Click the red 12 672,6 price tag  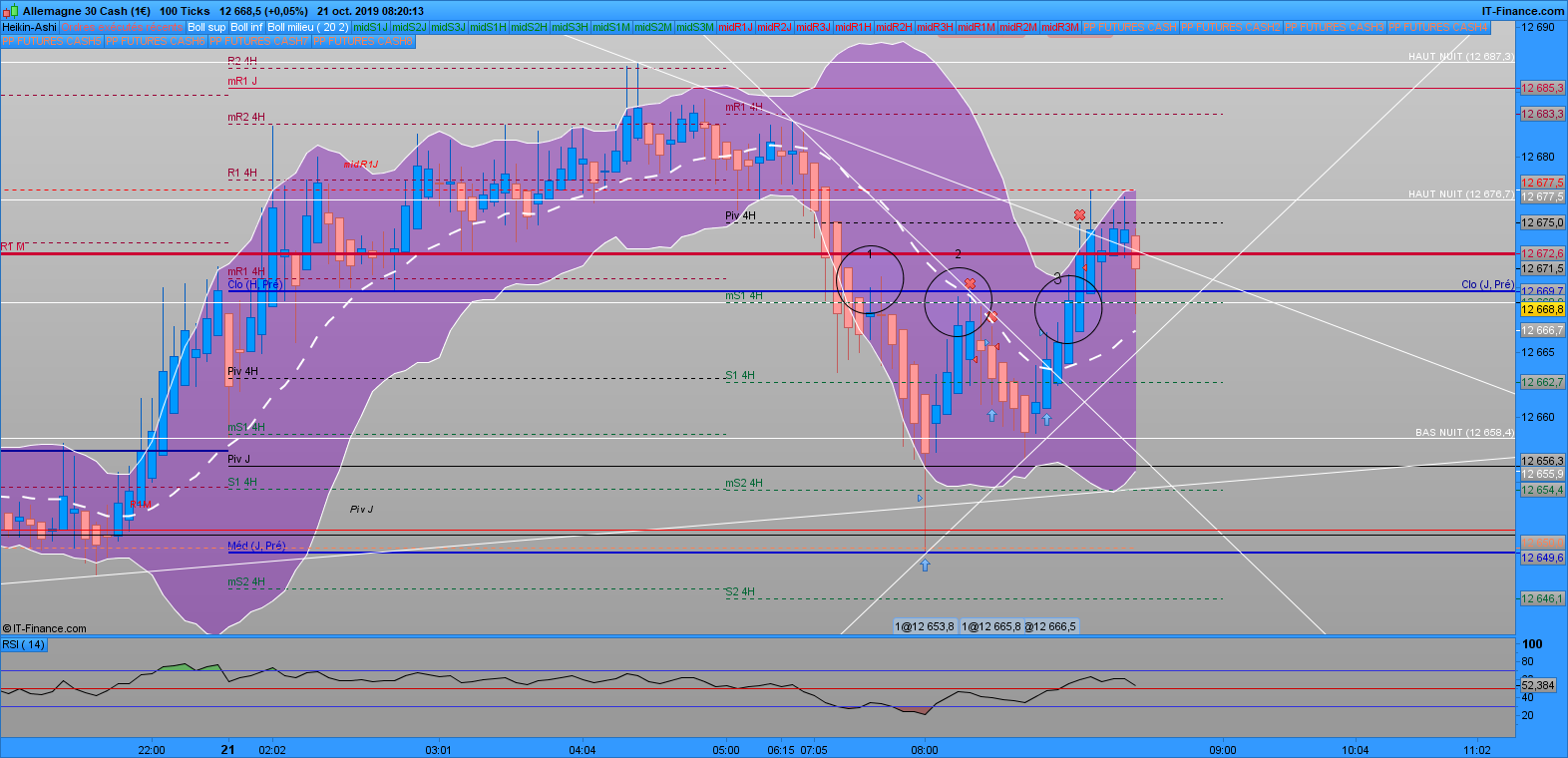click(x=1542, y=254)
